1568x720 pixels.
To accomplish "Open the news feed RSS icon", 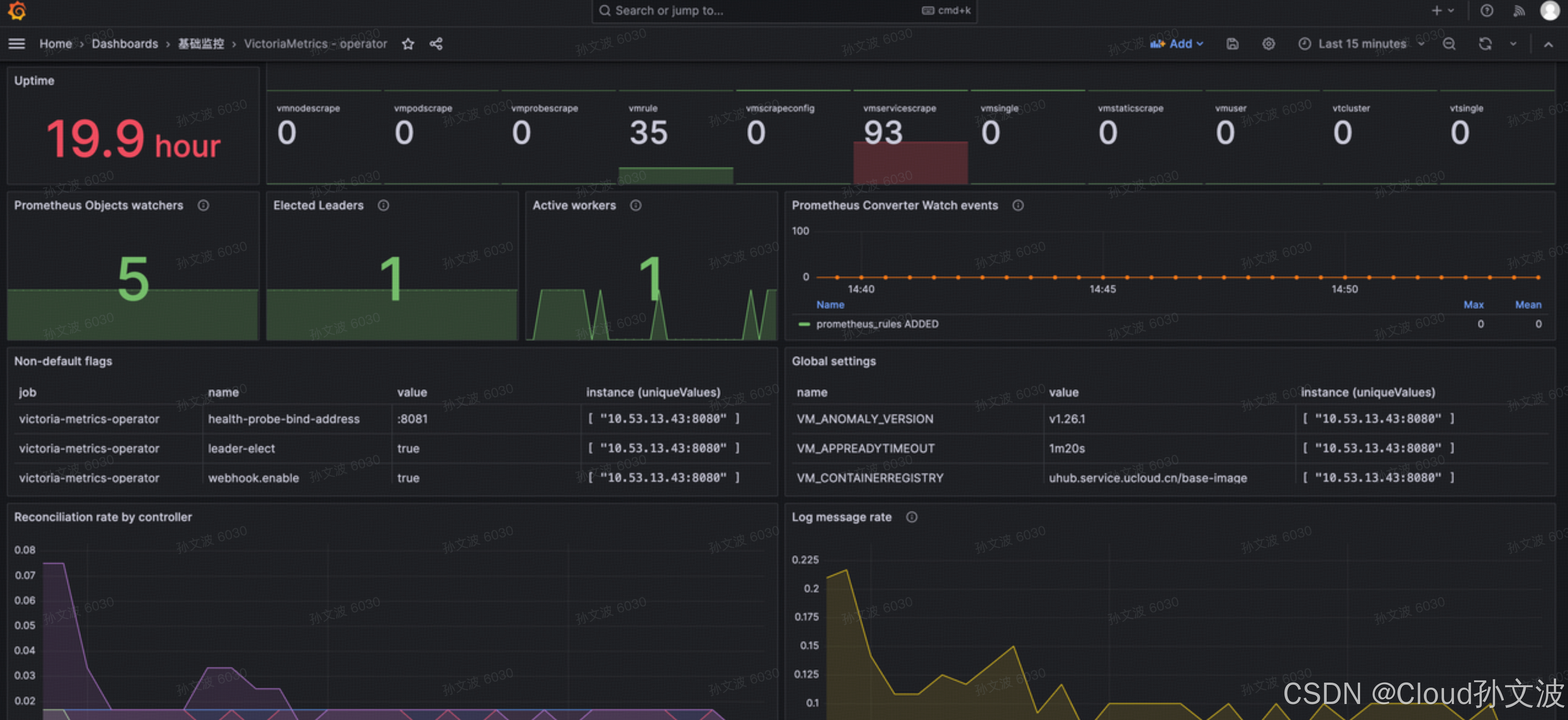I will click(x=1519, y=10).
